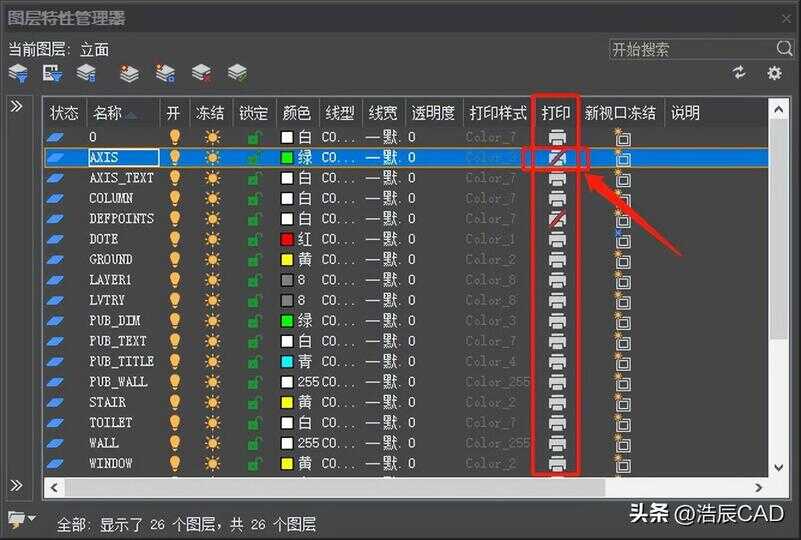Open the filter dropdown in status bar
Viewport: 801px width, 540px height.
pos(20,519)
